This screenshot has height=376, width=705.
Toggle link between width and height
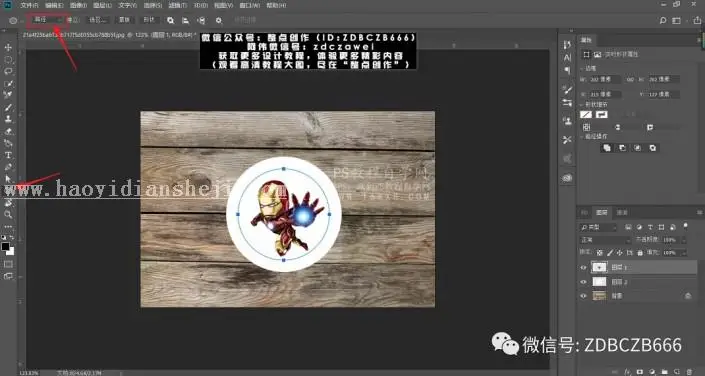[629, 79]
